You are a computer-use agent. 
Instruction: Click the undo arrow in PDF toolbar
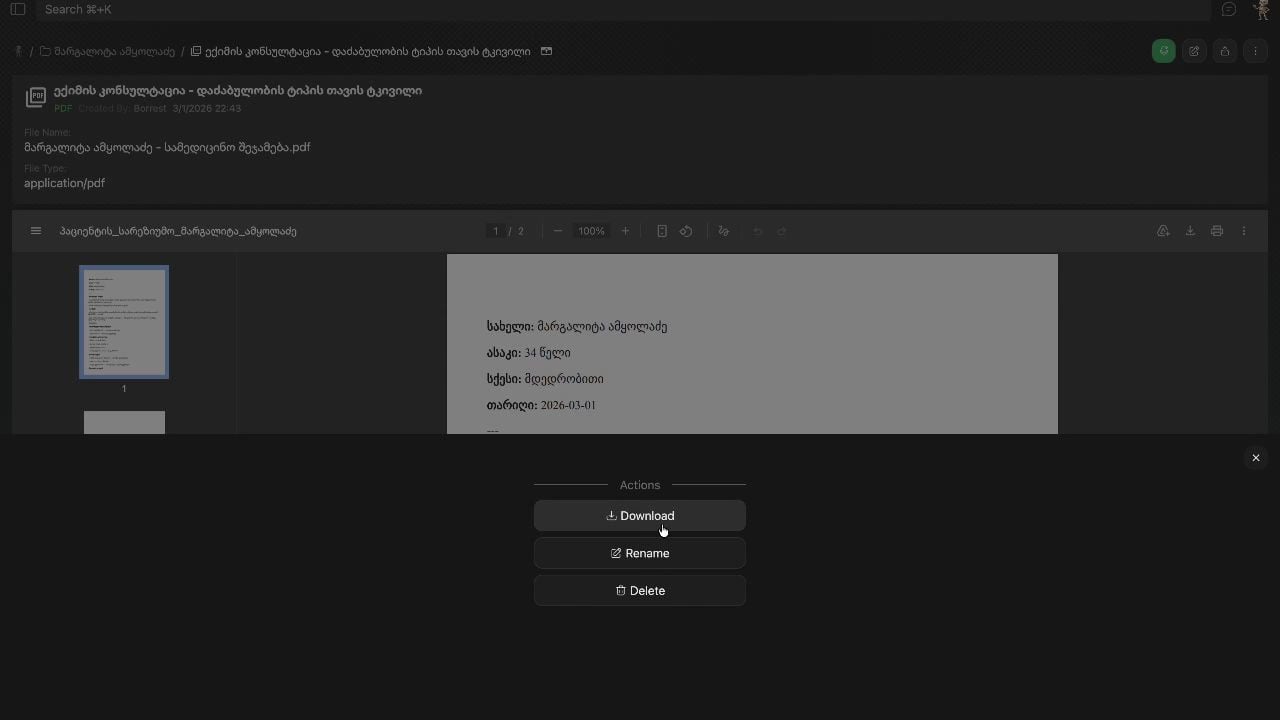click(758, 231)
